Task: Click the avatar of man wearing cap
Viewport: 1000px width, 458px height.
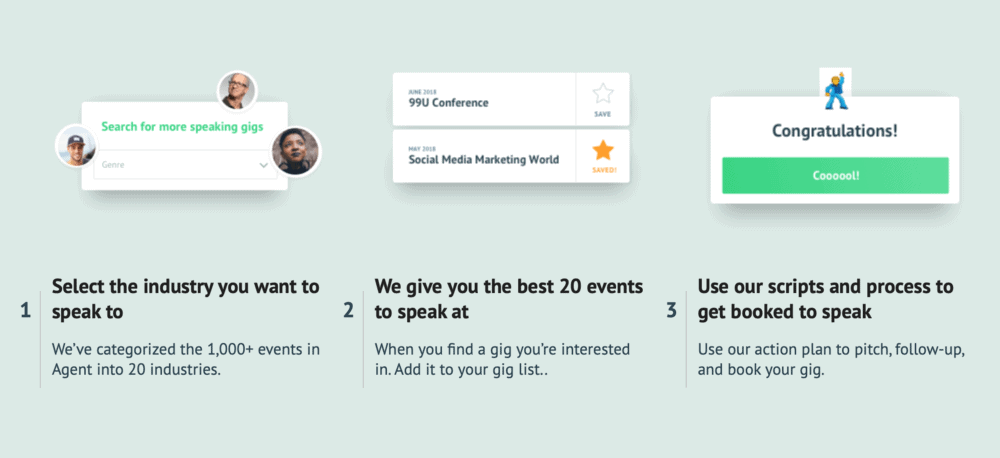Action: pos(76,145)
